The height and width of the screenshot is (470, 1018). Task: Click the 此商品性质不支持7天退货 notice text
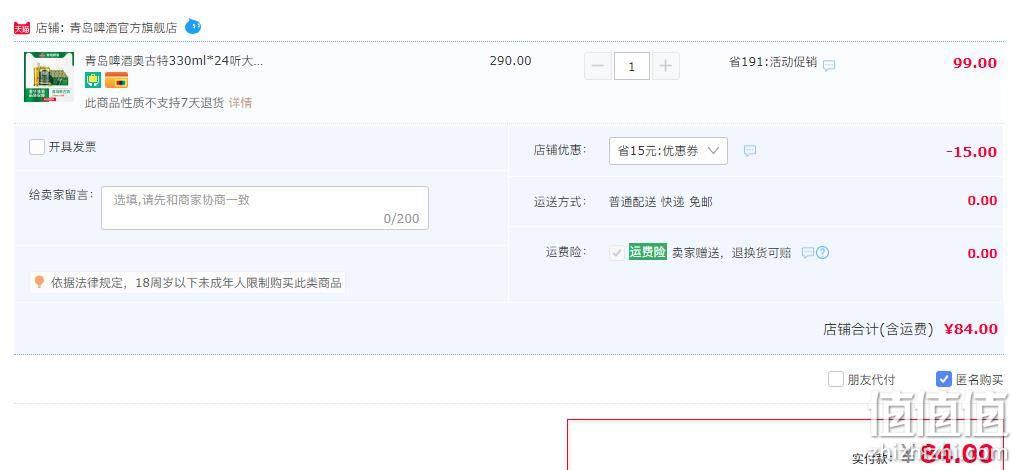pyautogui.click(x=155, y=103)
